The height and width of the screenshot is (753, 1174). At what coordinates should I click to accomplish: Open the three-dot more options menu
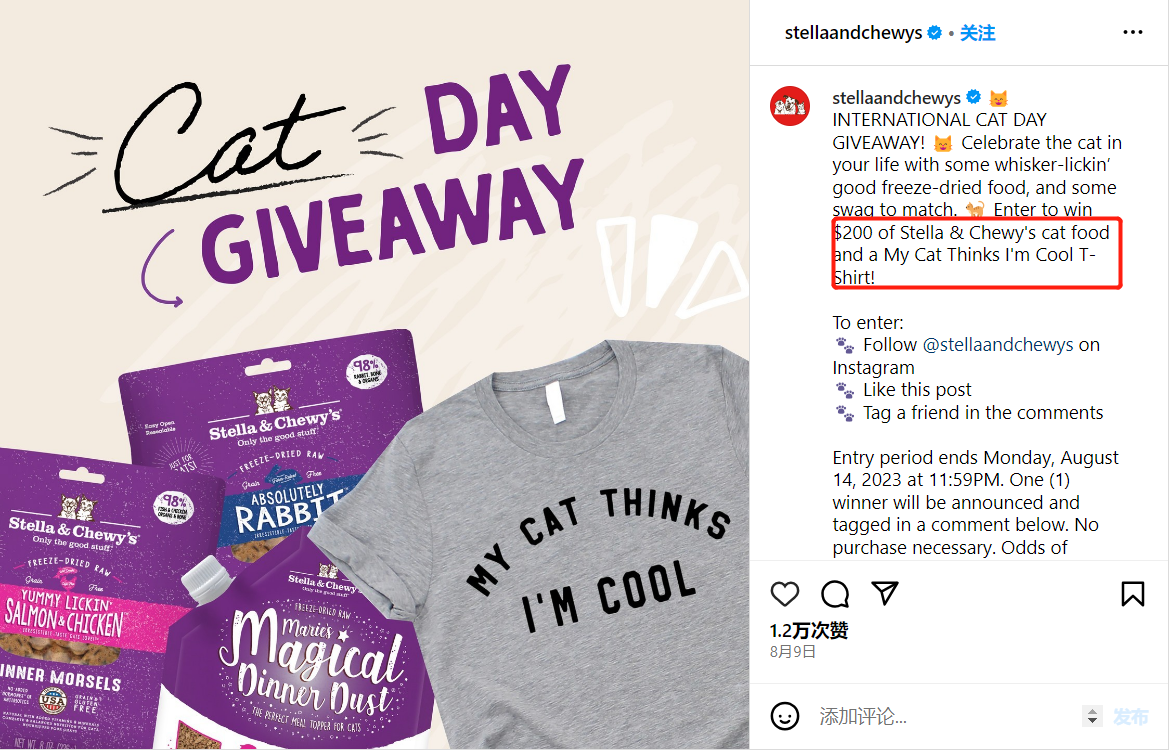click(x=1133, y=32)
